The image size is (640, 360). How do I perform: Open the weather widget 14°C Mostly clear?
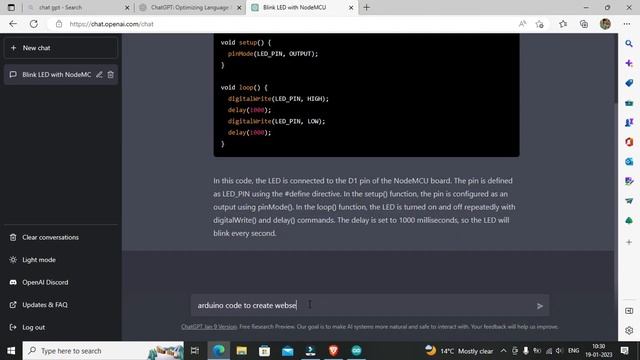point(459,351)
